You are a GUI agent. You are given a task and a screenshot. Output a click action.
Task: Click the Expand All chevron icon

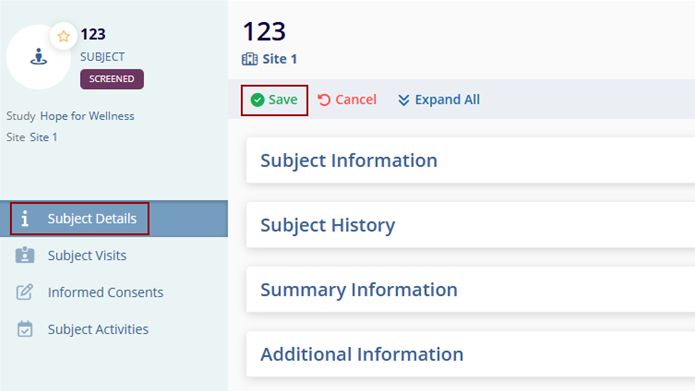[x=403, y=100]
